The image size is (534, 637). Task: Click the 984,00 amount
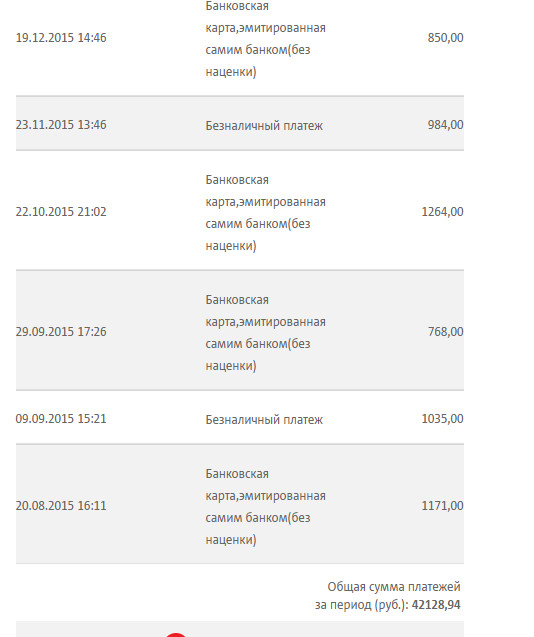tap(445, 125)
